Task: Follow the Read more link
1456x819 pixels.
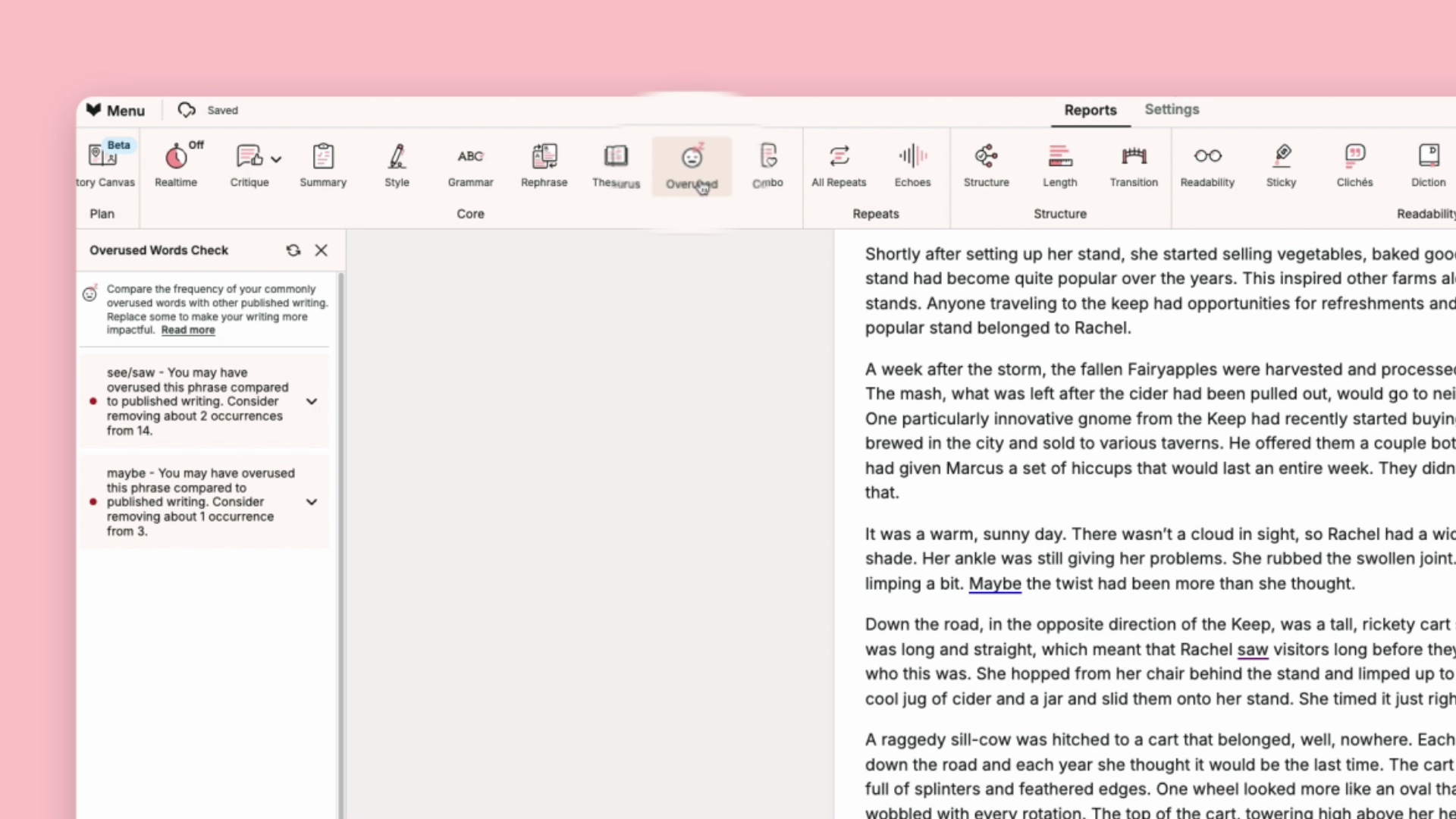Action: [188, 330]
